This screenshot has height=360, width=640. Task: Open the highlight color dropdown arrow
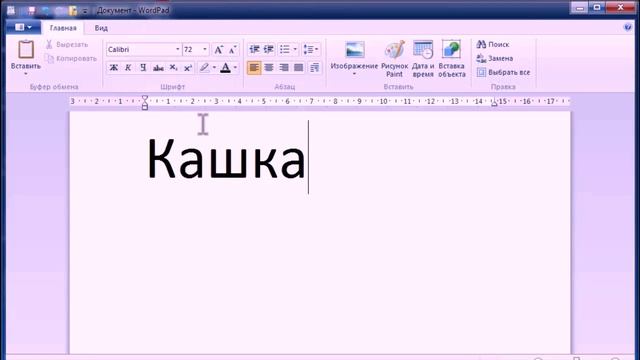[214, 68]
